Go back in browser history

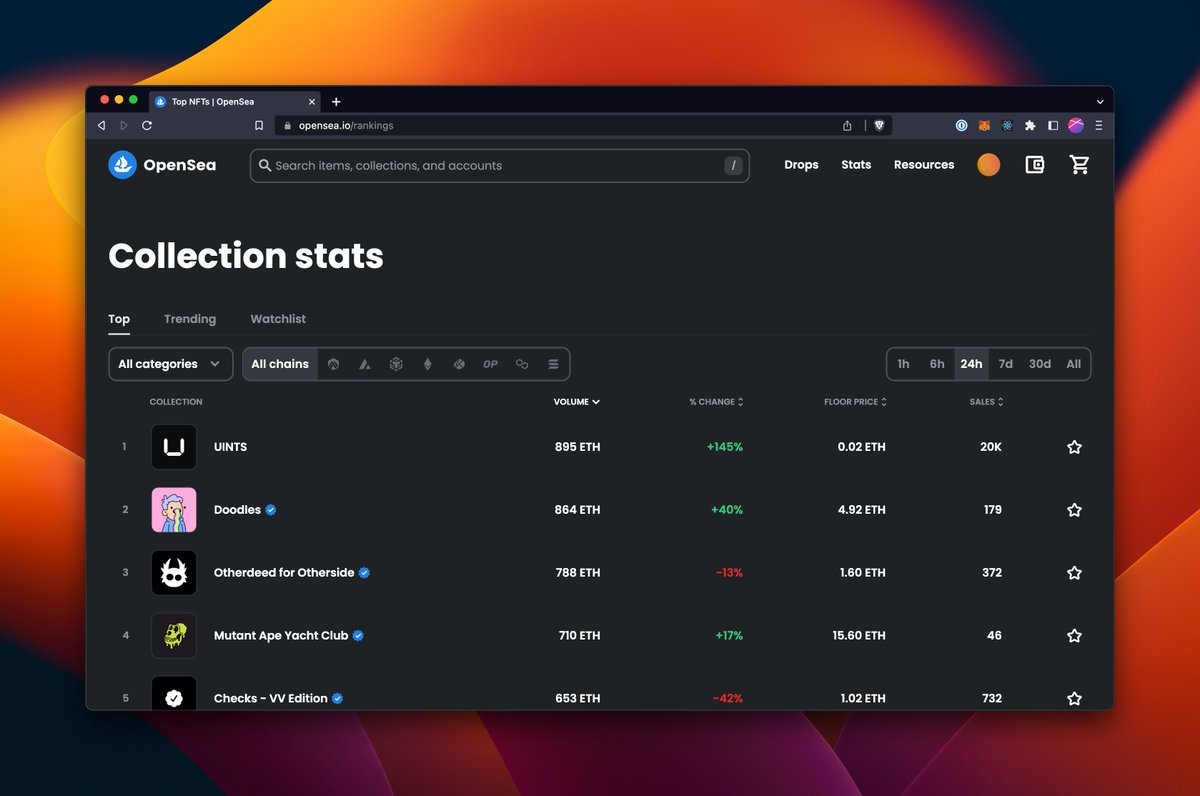click(x=101, y=126)
